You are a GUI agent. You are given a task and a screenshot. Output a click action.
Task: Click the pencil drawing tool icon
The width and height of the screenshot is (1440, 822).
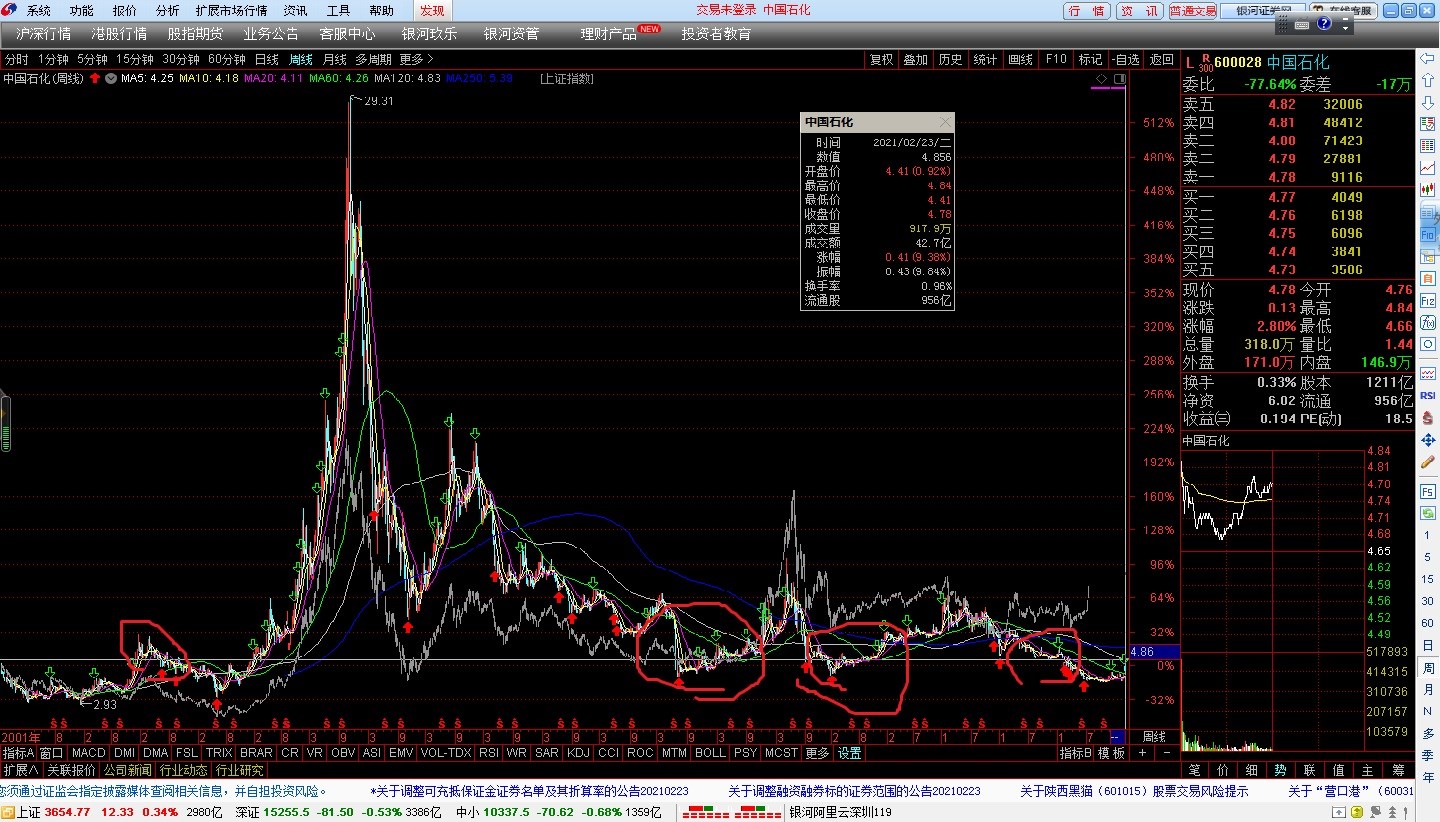(1428, 463)
